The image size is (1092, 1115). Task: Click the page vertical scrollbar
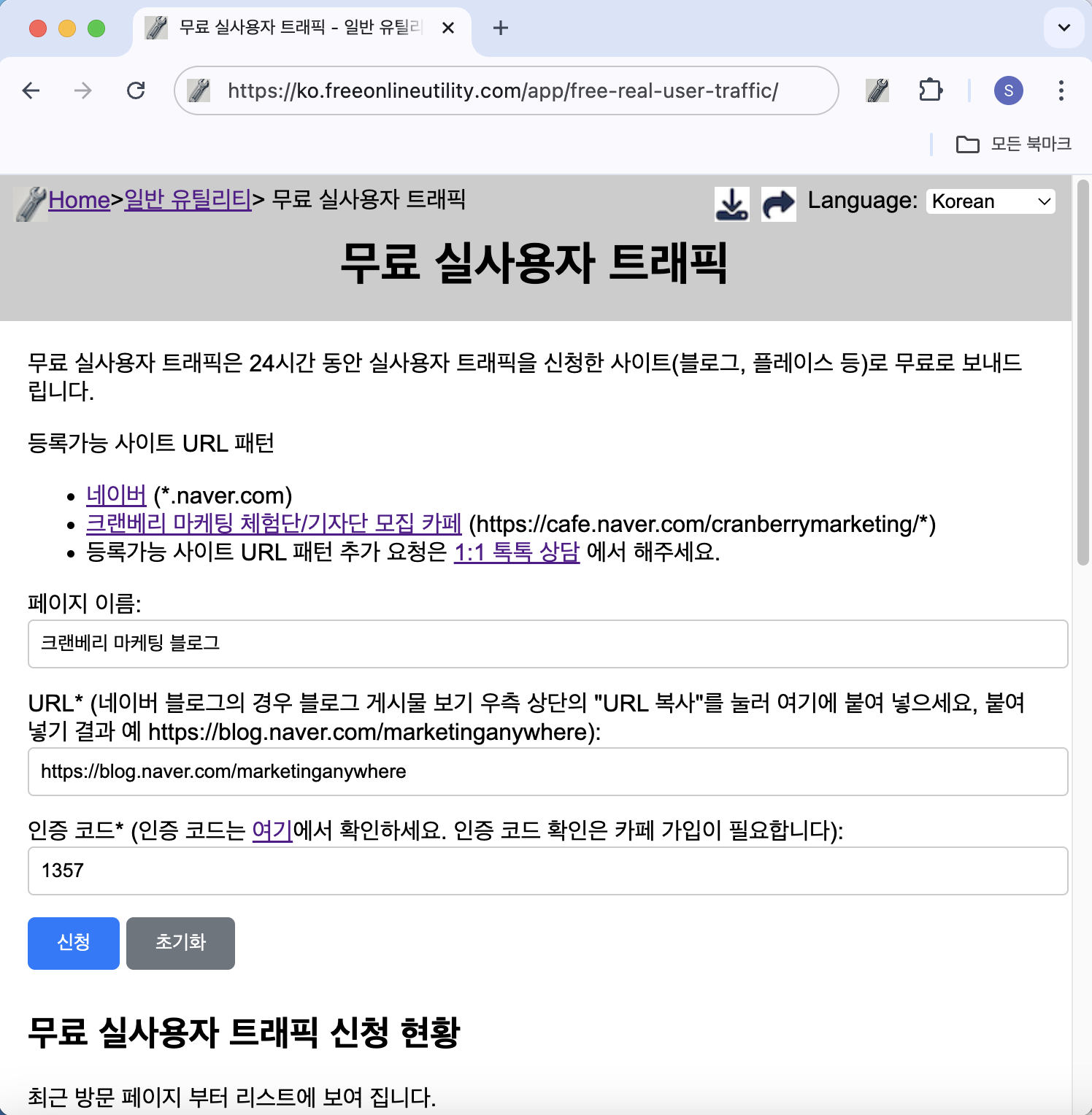click(x=1083, y=372)
